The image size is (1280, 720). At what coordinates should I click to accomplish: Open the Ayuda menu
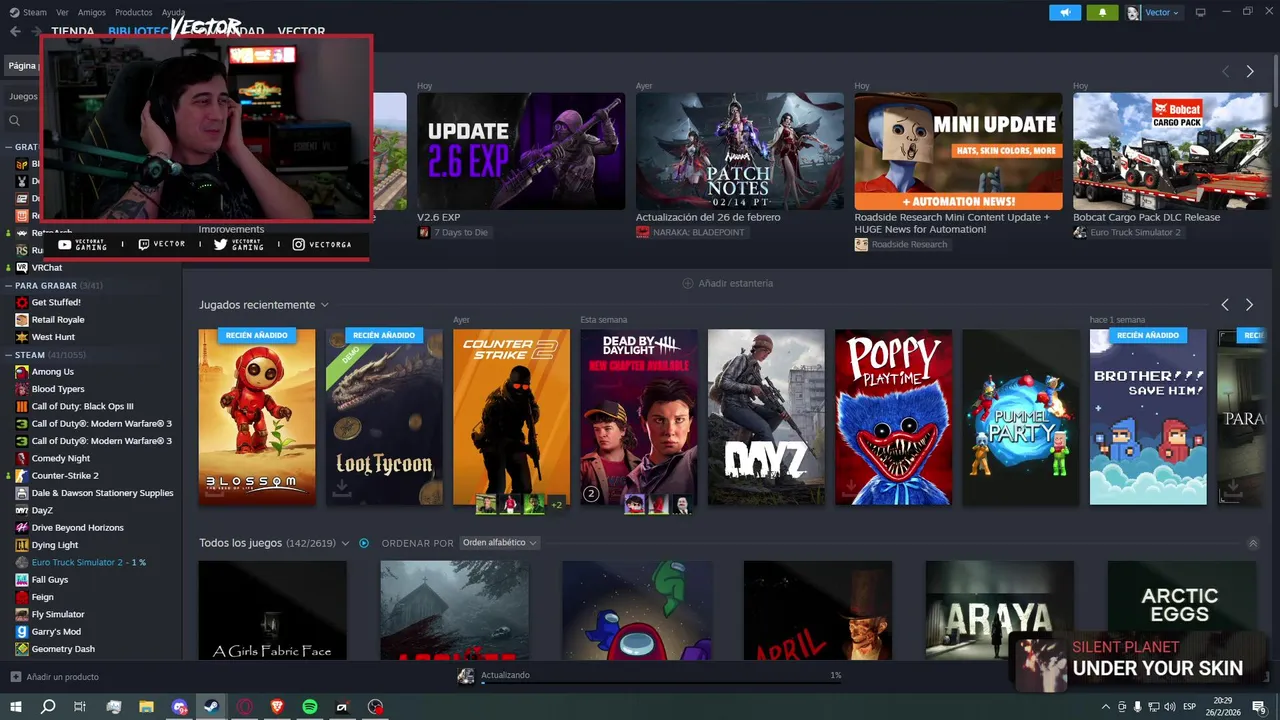[x=173, y=12]
